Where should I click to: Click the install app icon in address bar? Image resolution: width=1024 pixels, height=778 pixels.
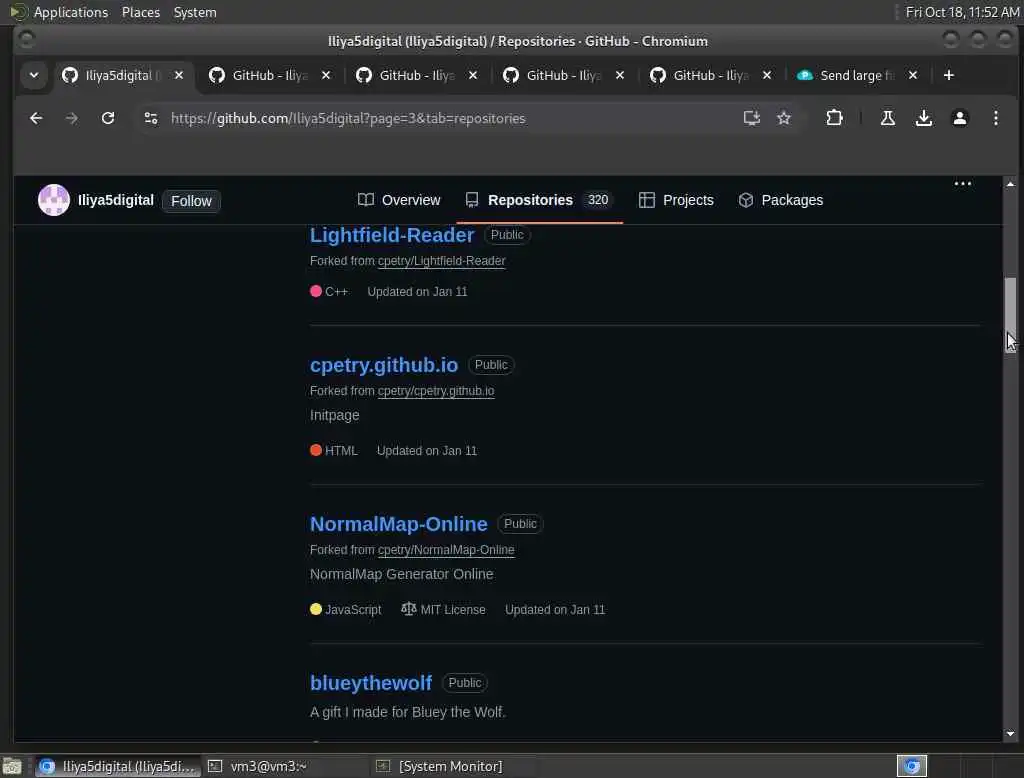click(752, 118)
